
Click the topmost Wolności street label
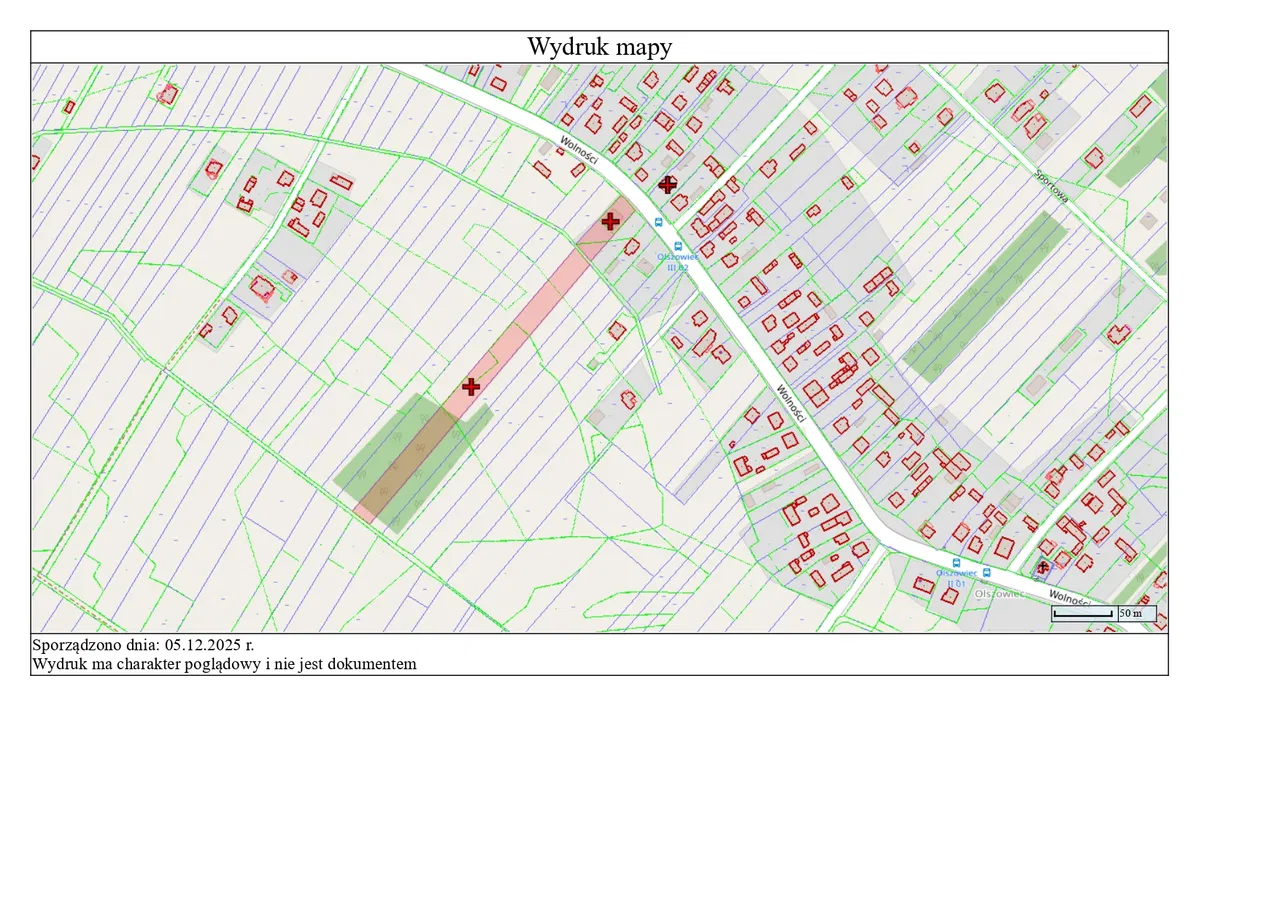[x=578, y=151]
